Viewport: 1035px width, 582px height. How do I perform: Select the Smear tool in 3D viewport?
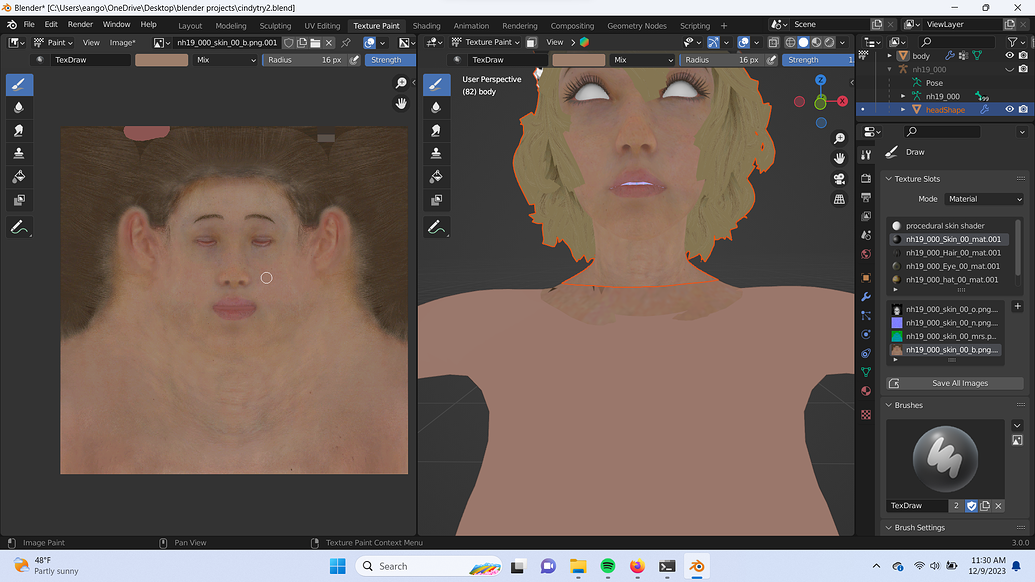(x=436, y=130)
